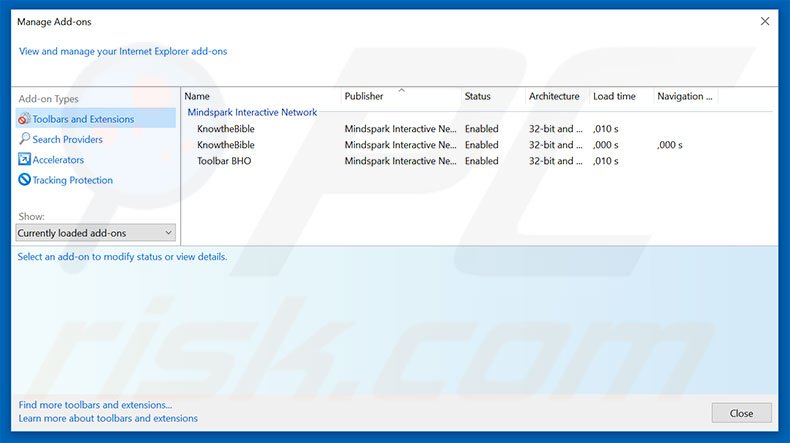This screenshot has height=443, width=790.
Task: Click the 32-bit architecture cell of Toolbar BHO
Action: [555, 161]
